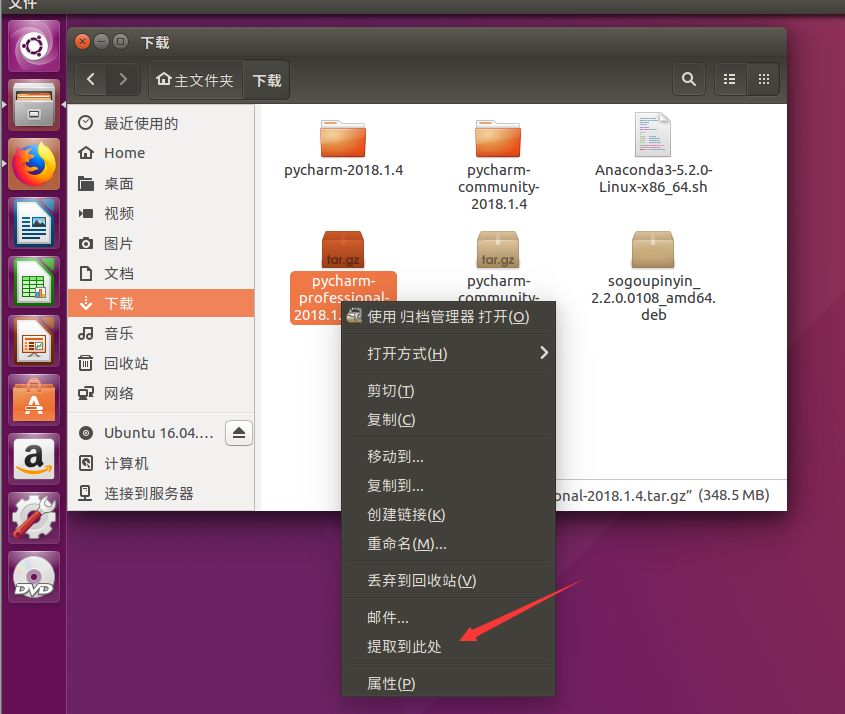
Task: Open 桌面 in the sidebar
Action: [161, 184]
